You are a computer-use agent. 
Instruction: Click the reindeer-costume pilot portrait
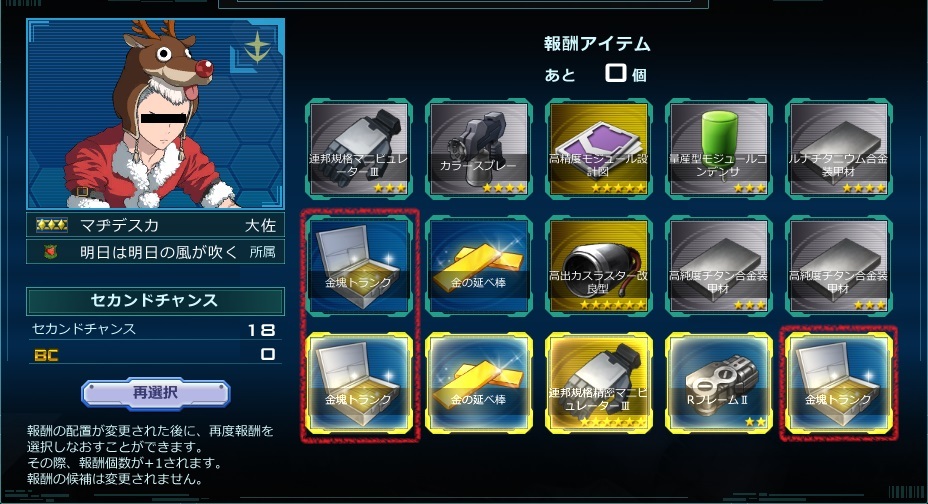(155, 114)
